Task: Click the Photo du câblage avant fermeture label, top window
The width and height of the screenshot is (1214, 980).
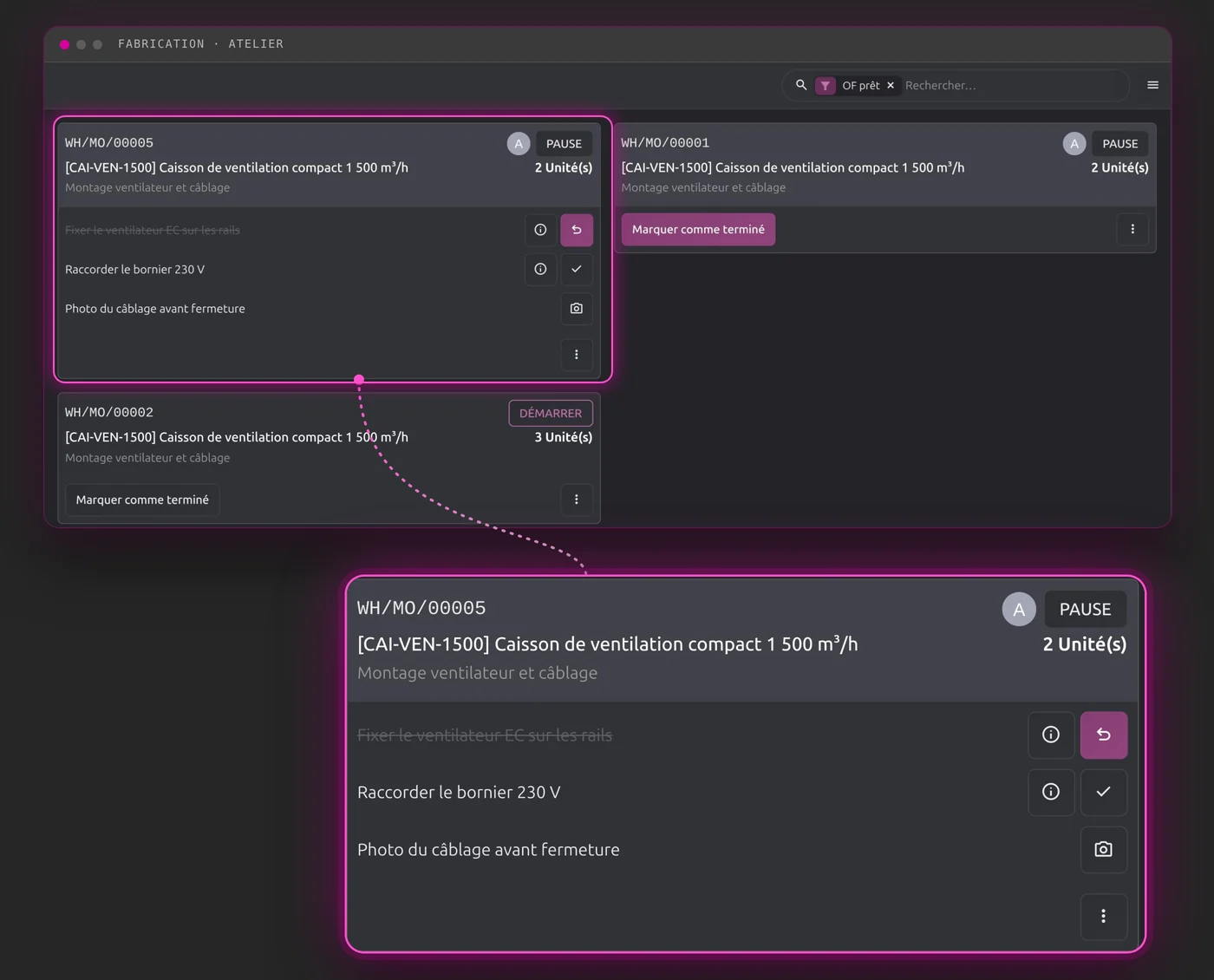Action: point(155,308)
